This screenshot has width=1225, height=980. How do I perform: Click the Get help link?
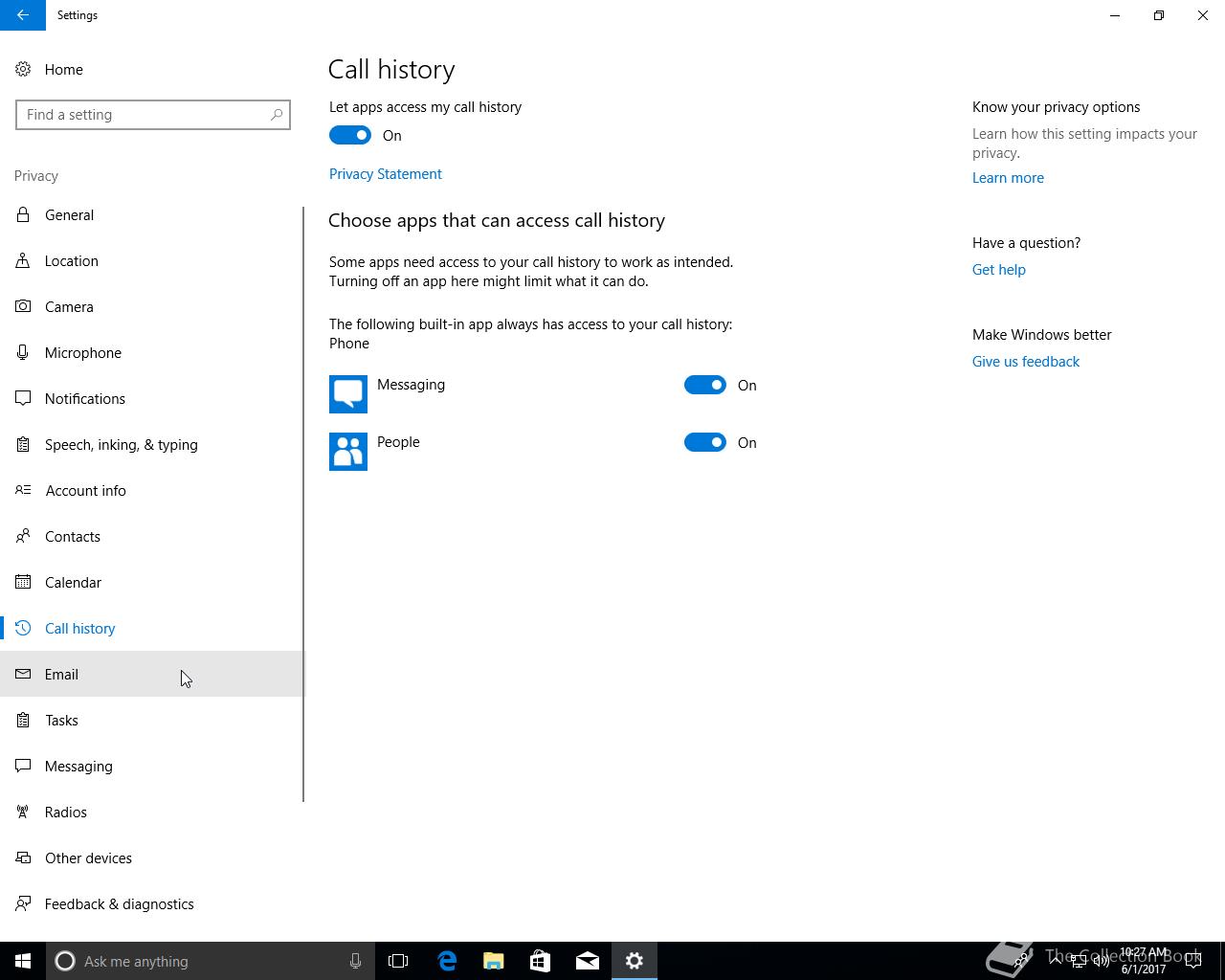click(999, 270)
